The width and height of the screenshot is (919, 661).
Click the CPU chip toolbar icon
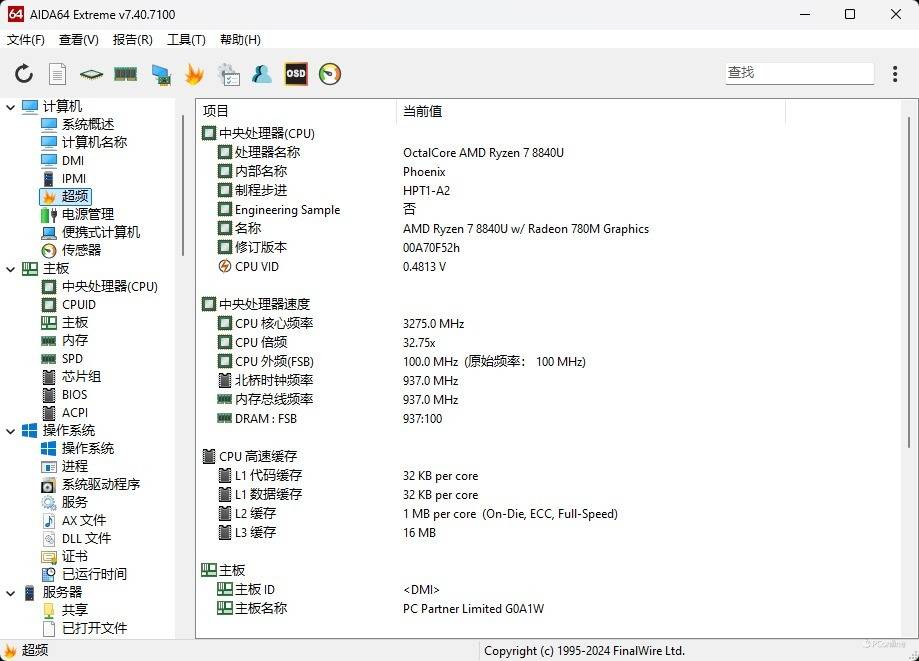click(91, 74)
